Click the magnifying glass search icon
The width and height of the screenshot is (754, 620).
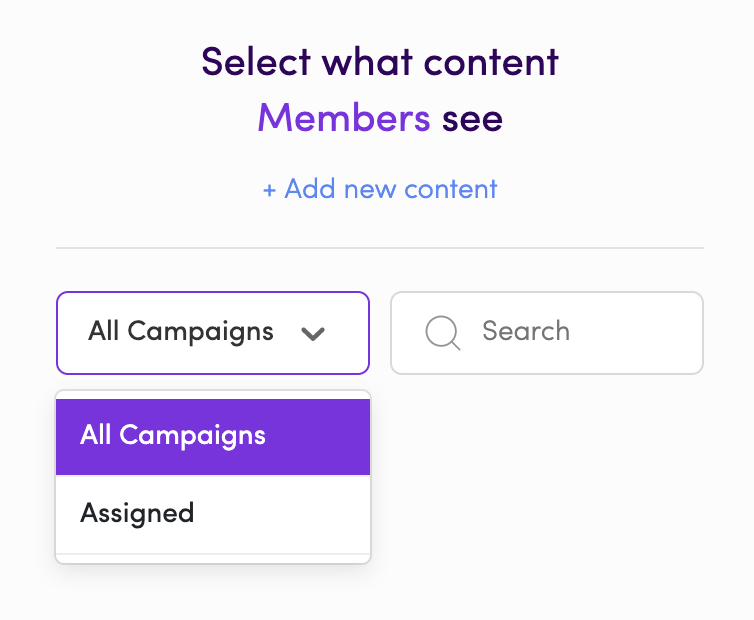coord(443,333)
